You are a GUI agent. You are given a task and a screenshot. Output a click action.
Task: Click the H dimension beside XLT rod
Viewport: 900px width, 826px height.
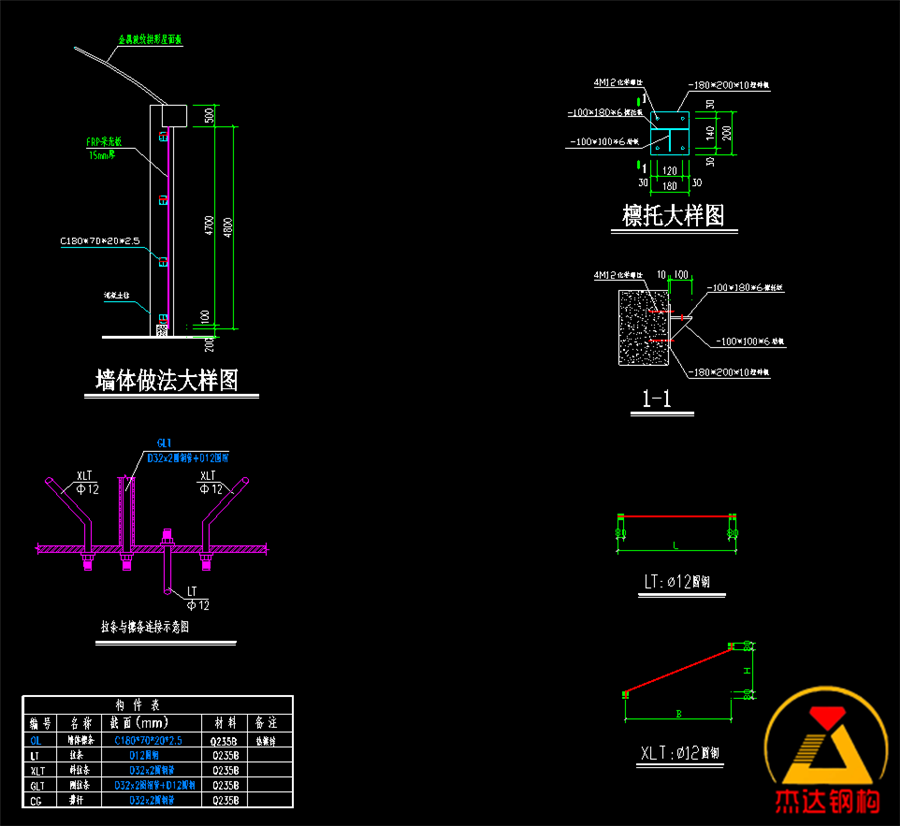click(747, 670)
